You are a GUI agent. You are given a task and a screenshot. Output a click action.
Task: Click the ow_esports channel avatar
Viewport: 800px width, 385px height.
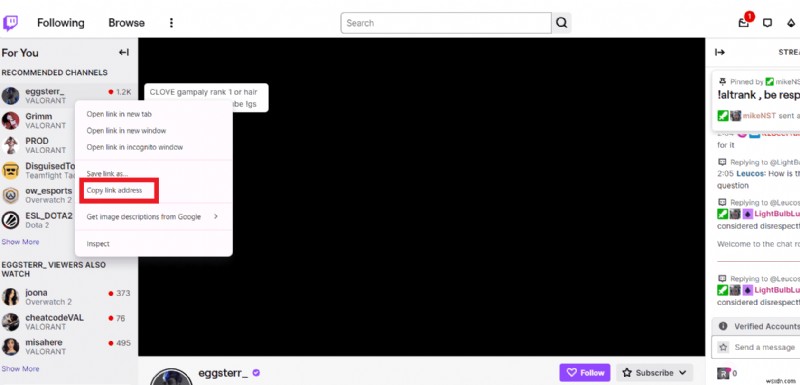click(x=10, y=195)
